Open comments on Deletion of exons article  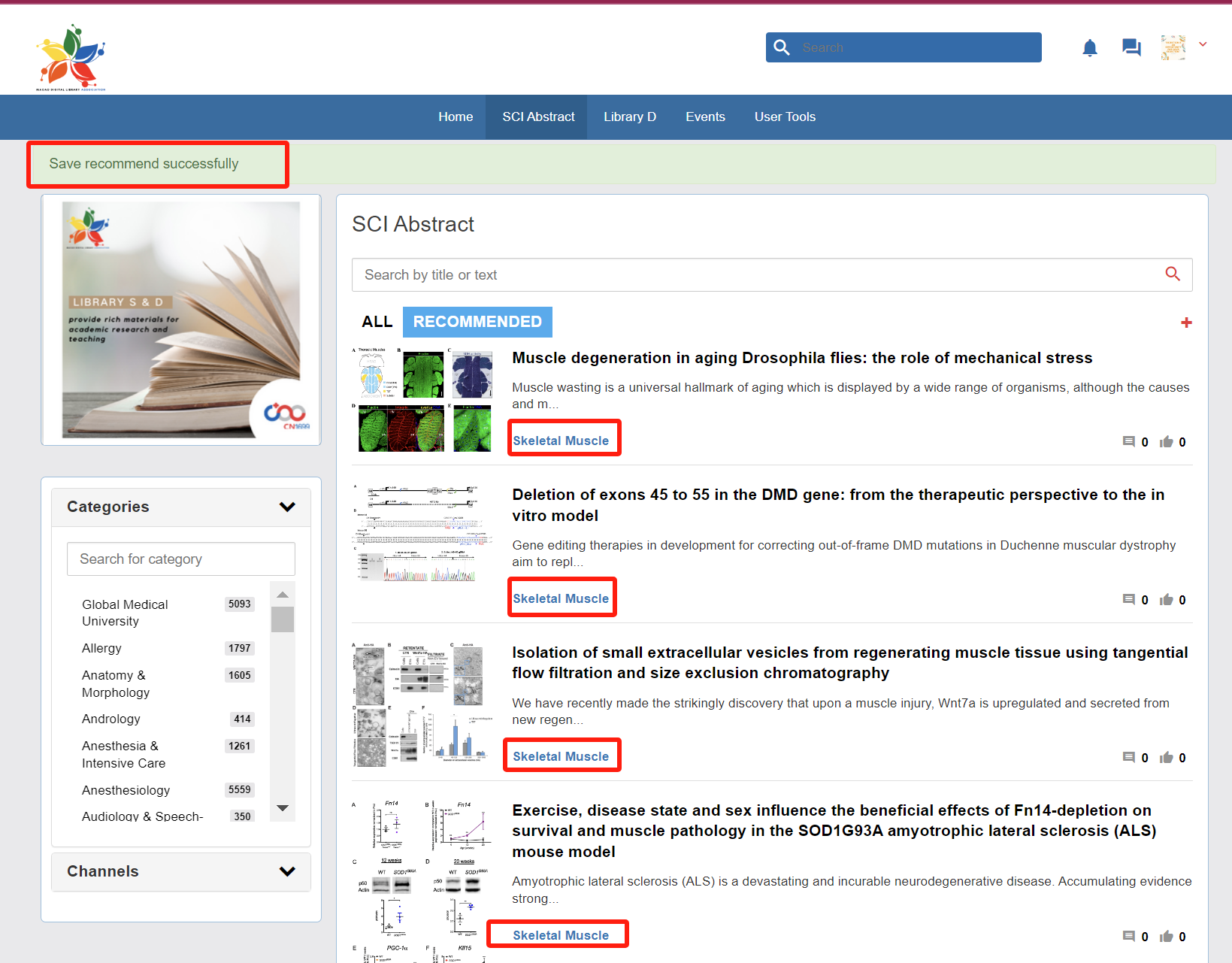pyautogui.click(x=1128, y=600)
